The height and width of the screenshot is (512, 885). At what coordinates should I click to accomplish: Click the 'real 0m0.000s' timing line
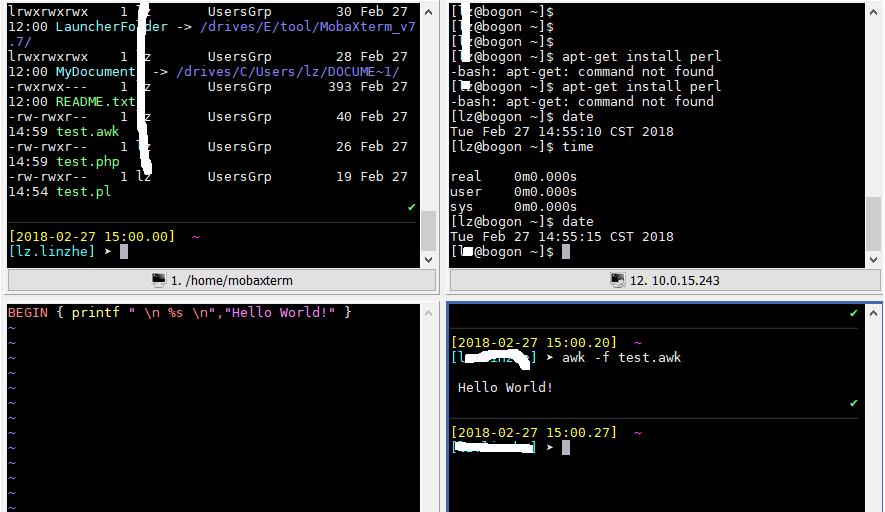514,177
